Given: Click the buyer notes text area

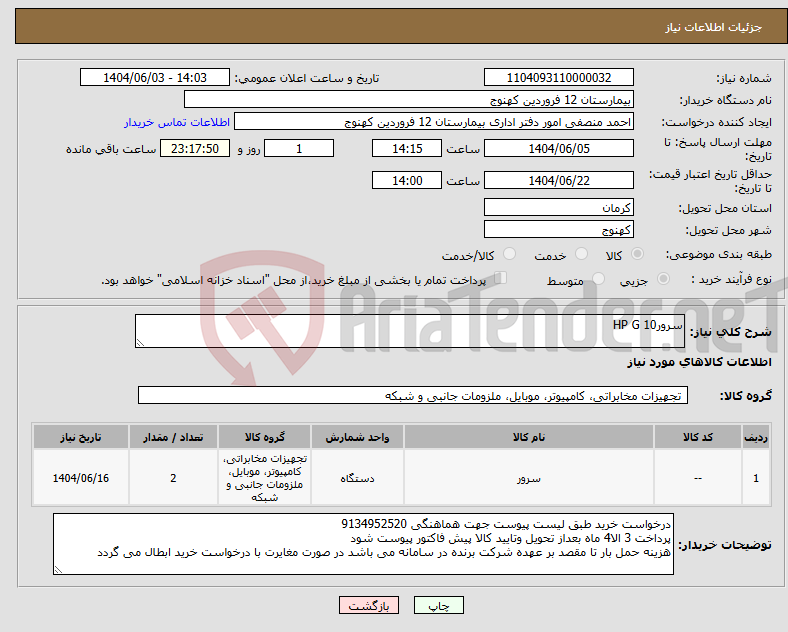Looking at the screenshot, I should coord(363,544).
